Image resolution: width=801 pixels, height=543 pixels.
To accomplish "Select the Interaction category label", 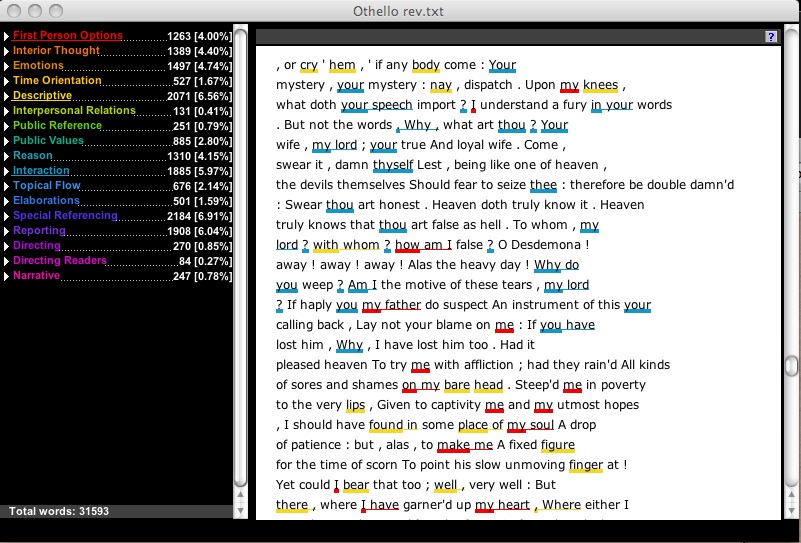I will click(41, 170).
